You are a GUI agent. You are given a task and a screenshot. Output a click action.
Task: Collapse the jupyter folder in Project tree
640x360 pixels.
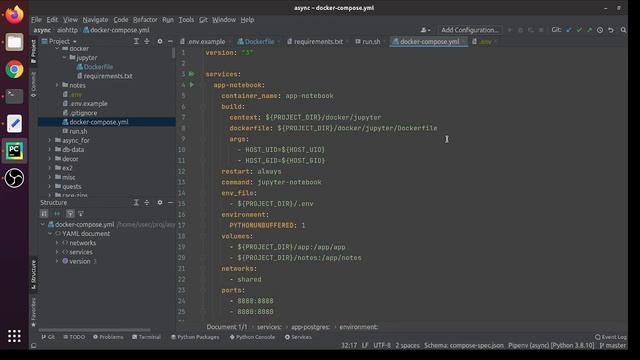click(64, 58)
